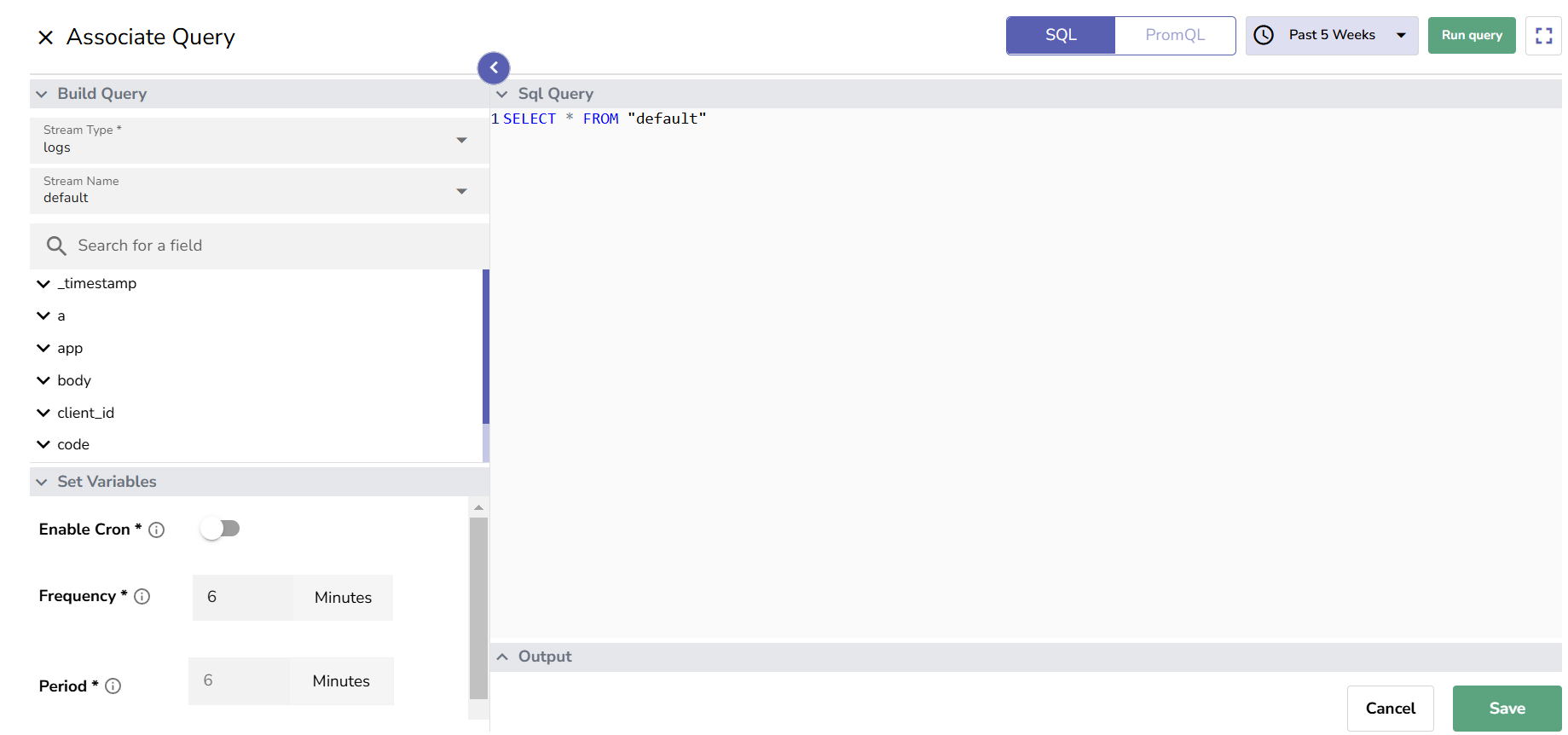Click the Period value input

[240, 680]
